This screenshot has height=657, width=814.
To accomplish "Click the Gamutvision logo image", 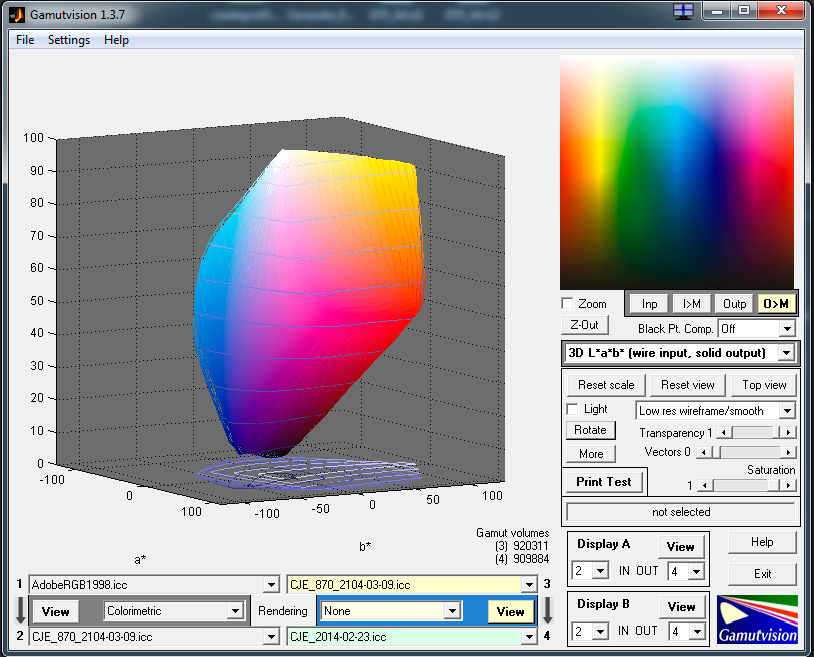I will pyautogui.click(x=758, y=619).
